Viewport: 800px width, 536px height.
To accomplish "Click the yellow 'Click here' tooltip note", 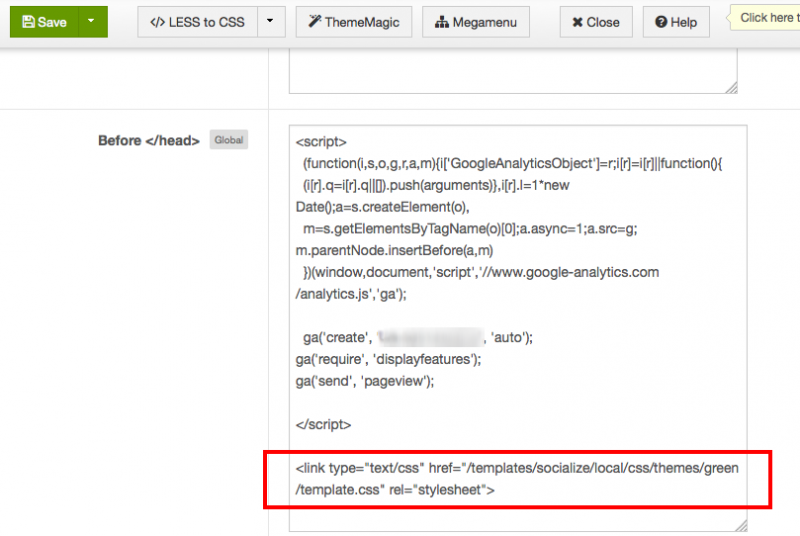I will point(765,18).
